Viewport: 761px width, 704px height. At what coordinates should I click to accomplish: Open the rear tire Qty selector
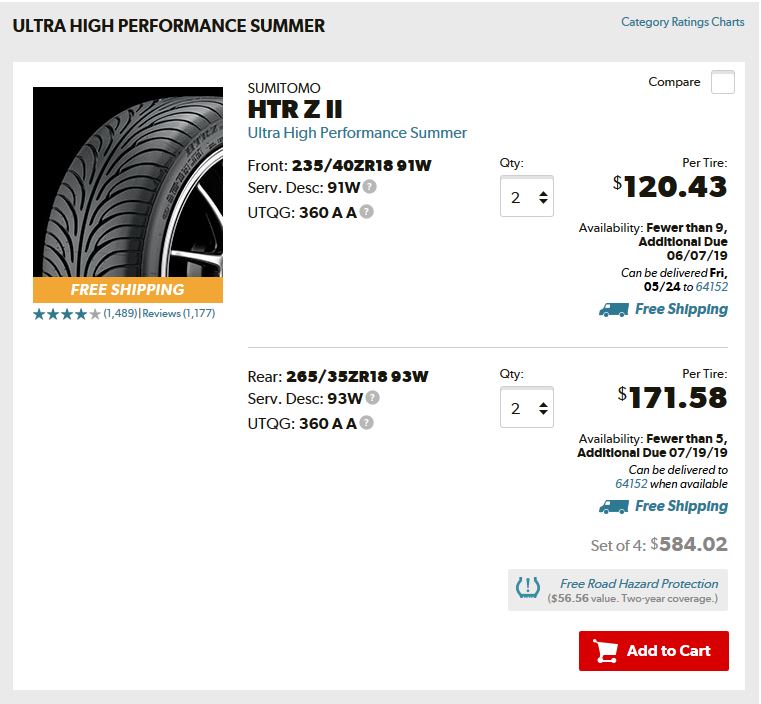coord(527,408)
